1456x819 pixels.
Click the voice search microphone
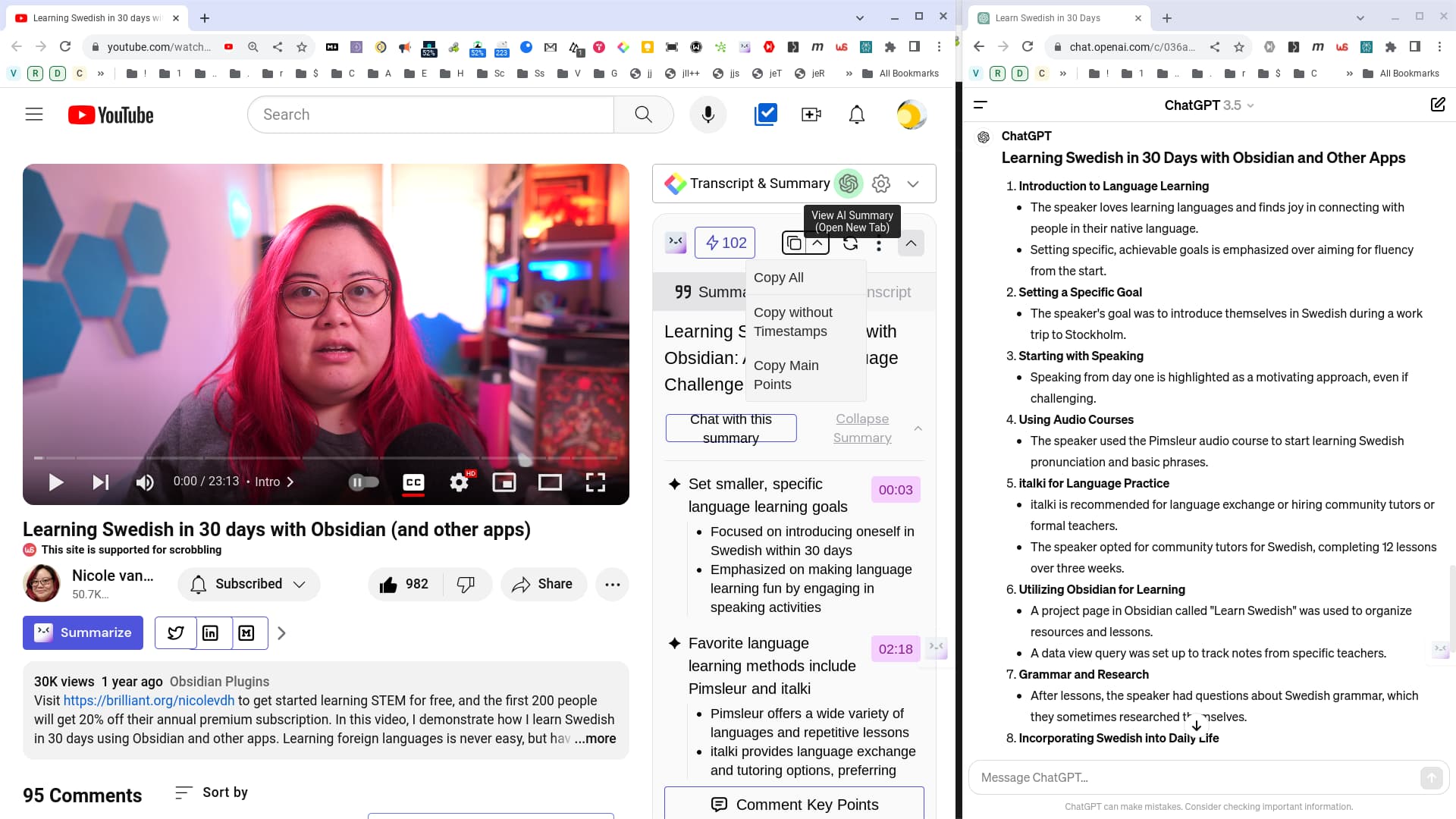tap(708, 115)
